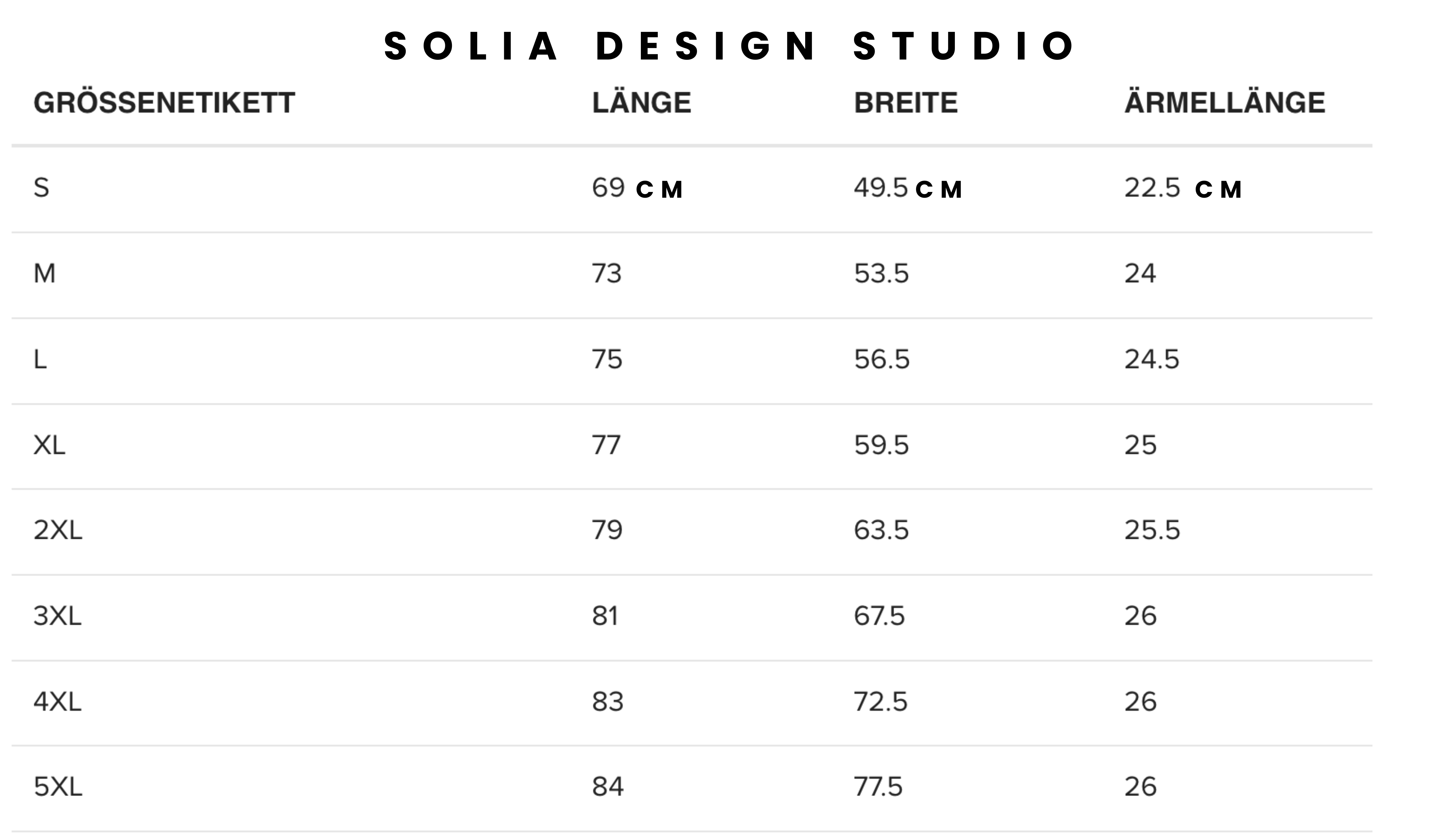Click the 5XL size label
Screen dimensions: 1456x837
tap(58, 787)
